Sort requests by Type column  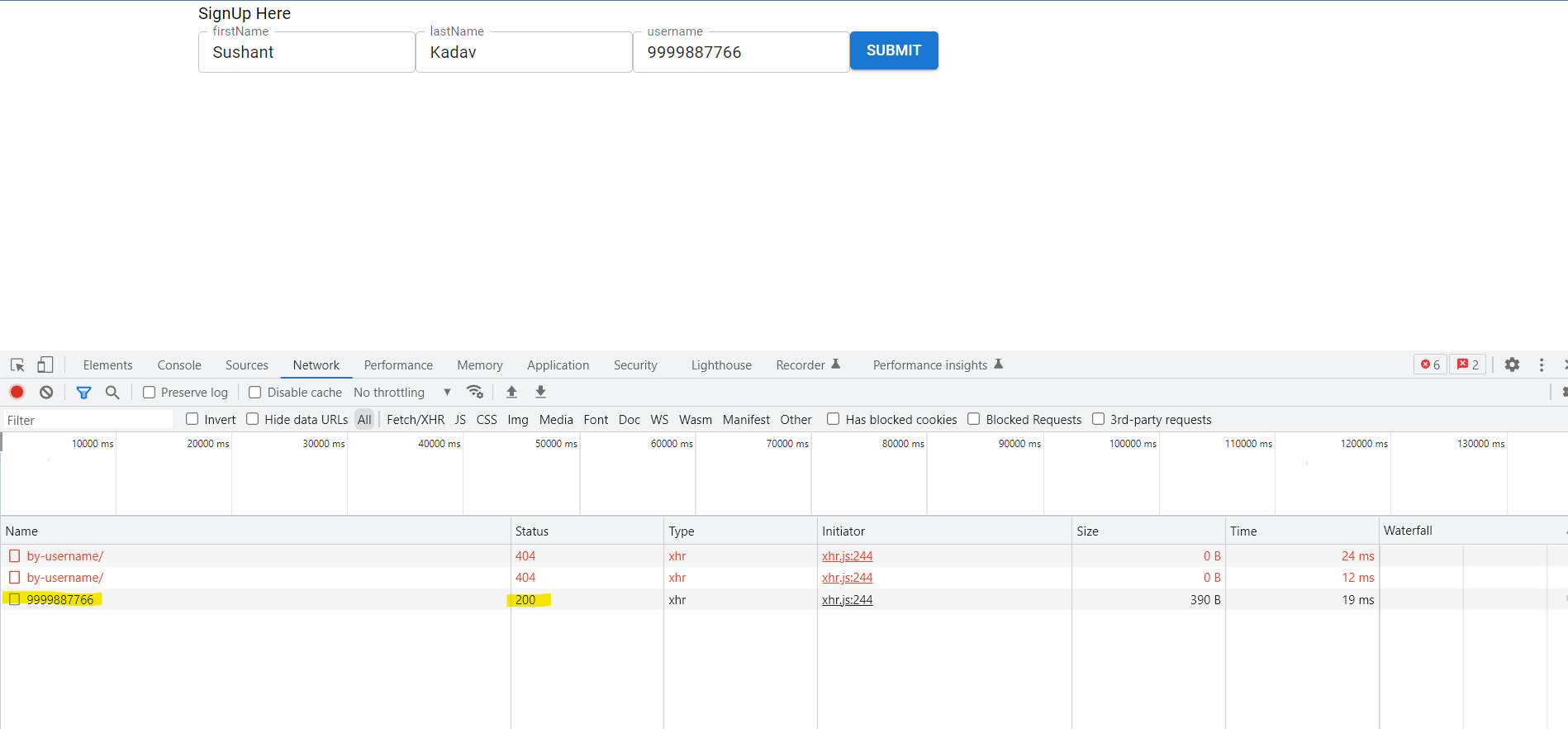pyautogui.click(x=740, y=531)
